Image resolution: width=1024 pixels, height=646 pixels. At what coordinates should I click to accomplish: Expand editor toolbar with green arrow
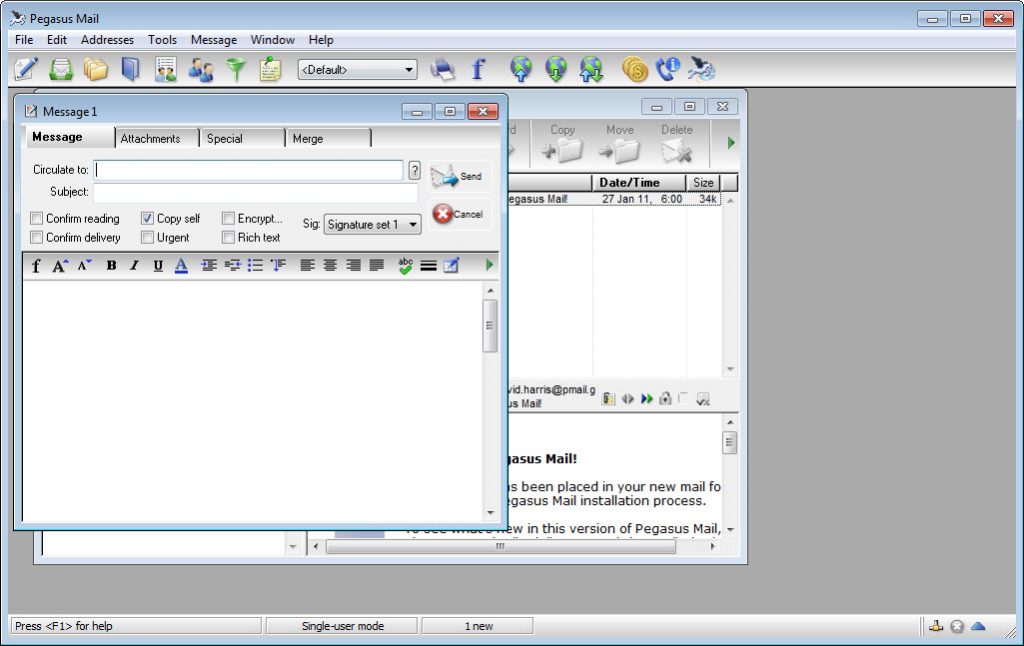click(490, 265)
